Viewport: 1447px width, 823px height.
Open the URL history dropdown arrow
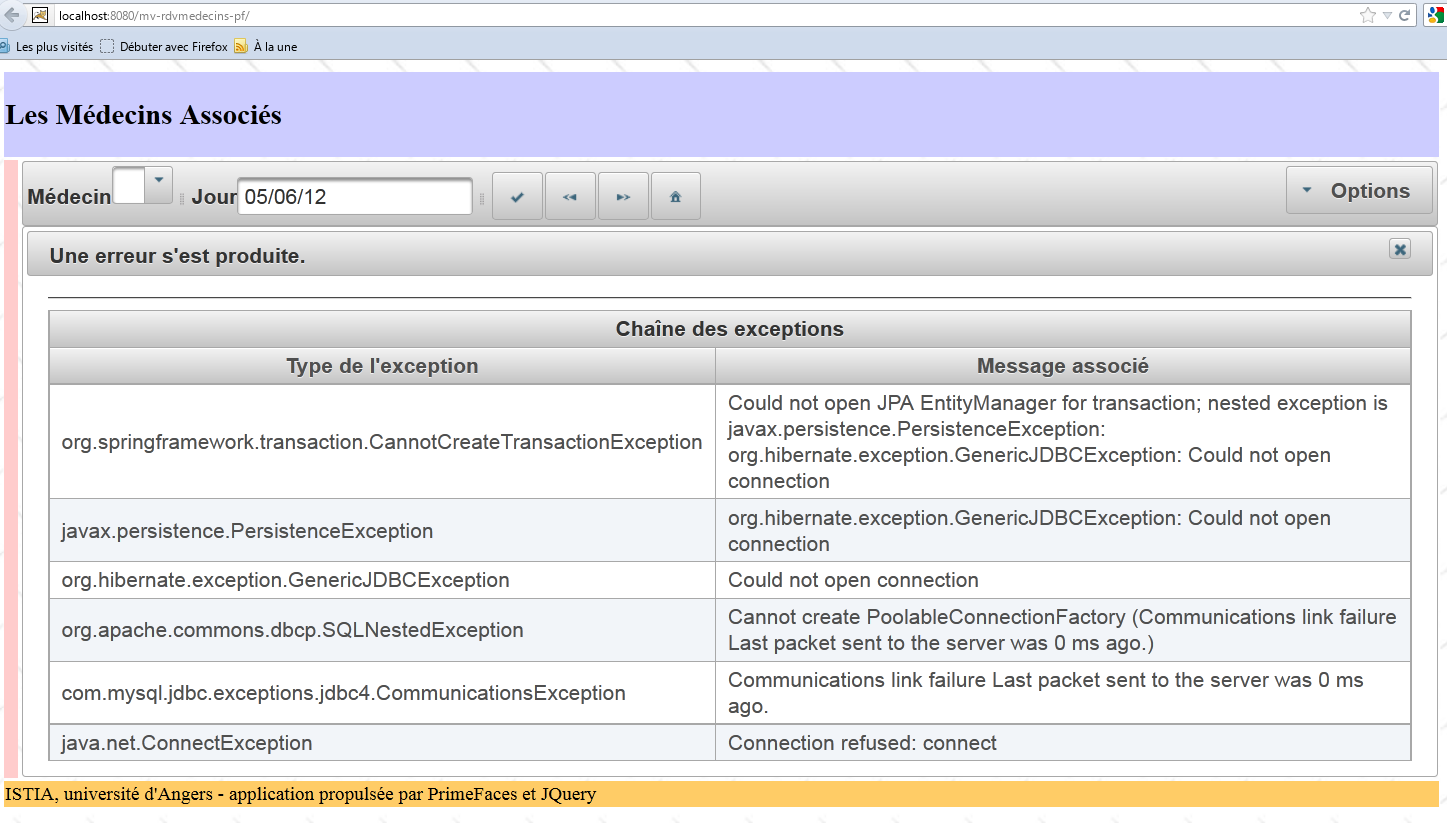(x=1386, y=15)
